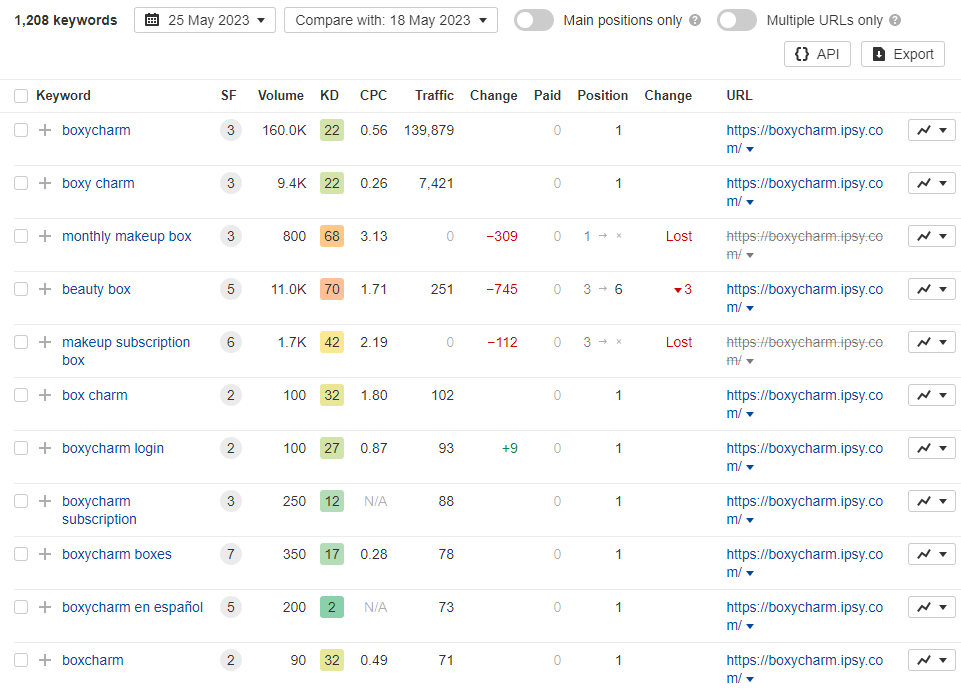961x691 pixels.
Task: Open trend chart button for boxycharm boxes row
Action: tap(932, 554)
